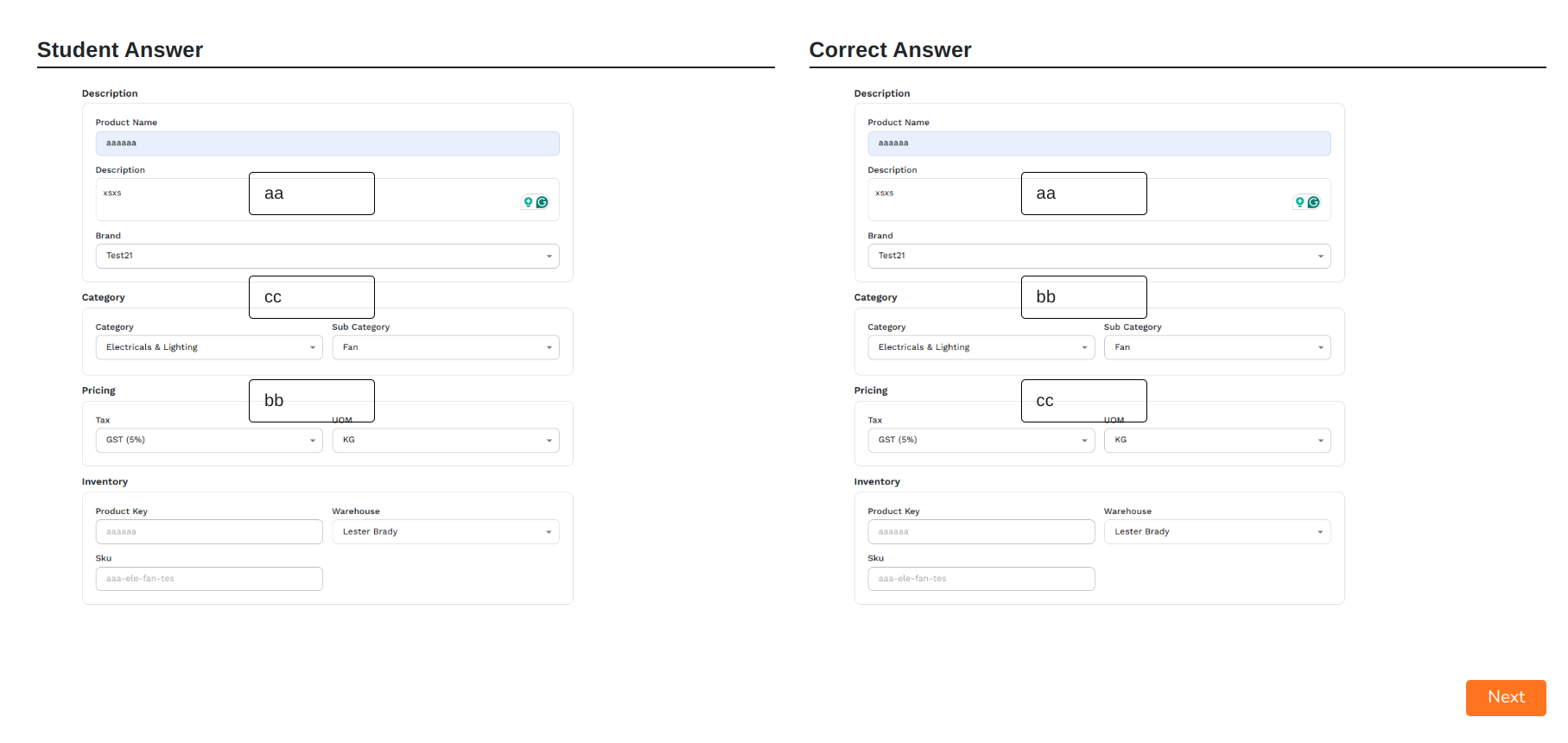Open the Brand dropdown in Correct Answer
This screenshot has width=1568, height=743.
click(x=1098, y=256)
